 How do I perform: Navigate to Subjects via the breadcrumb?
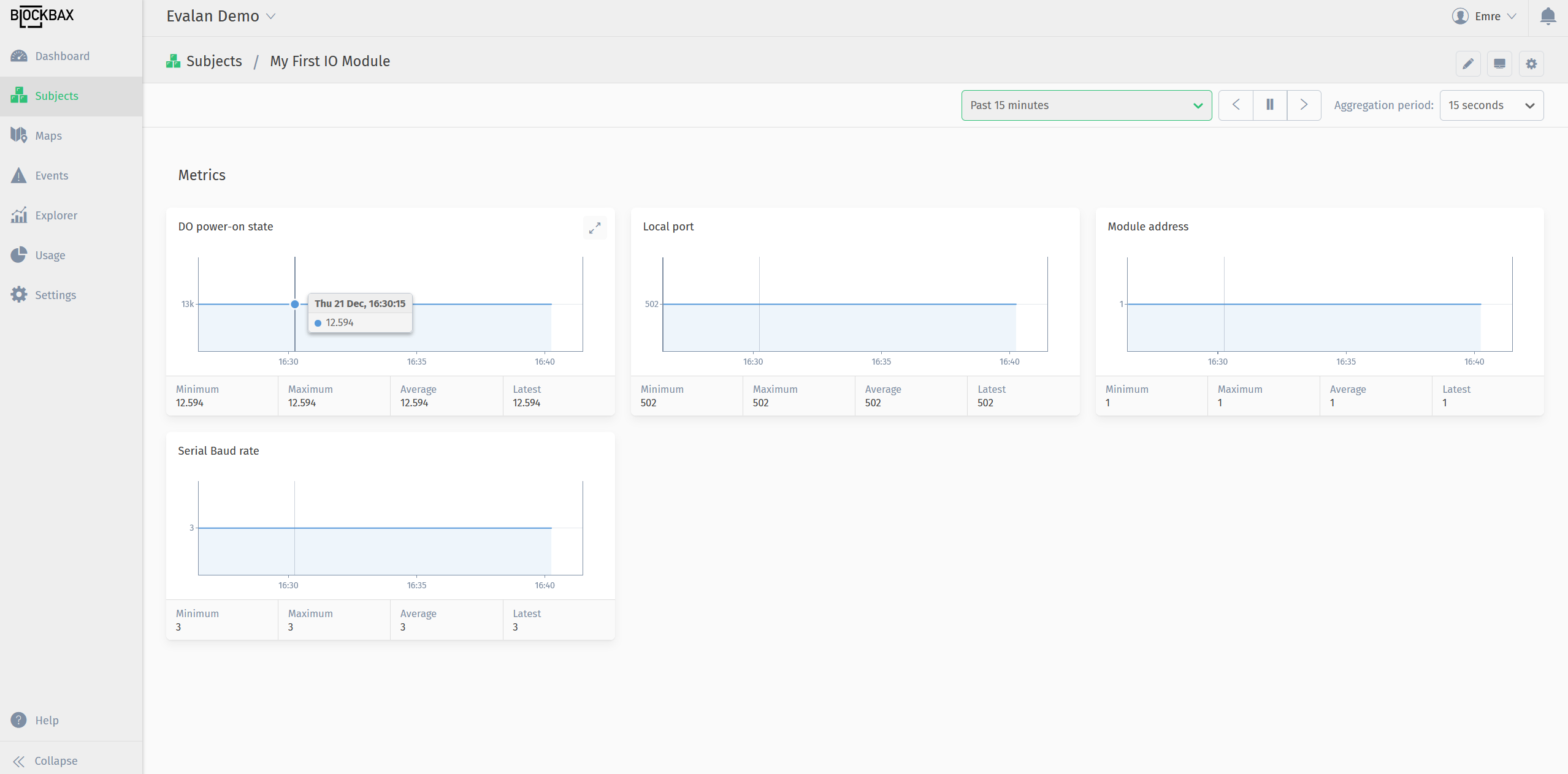click(x=213, y=61)
